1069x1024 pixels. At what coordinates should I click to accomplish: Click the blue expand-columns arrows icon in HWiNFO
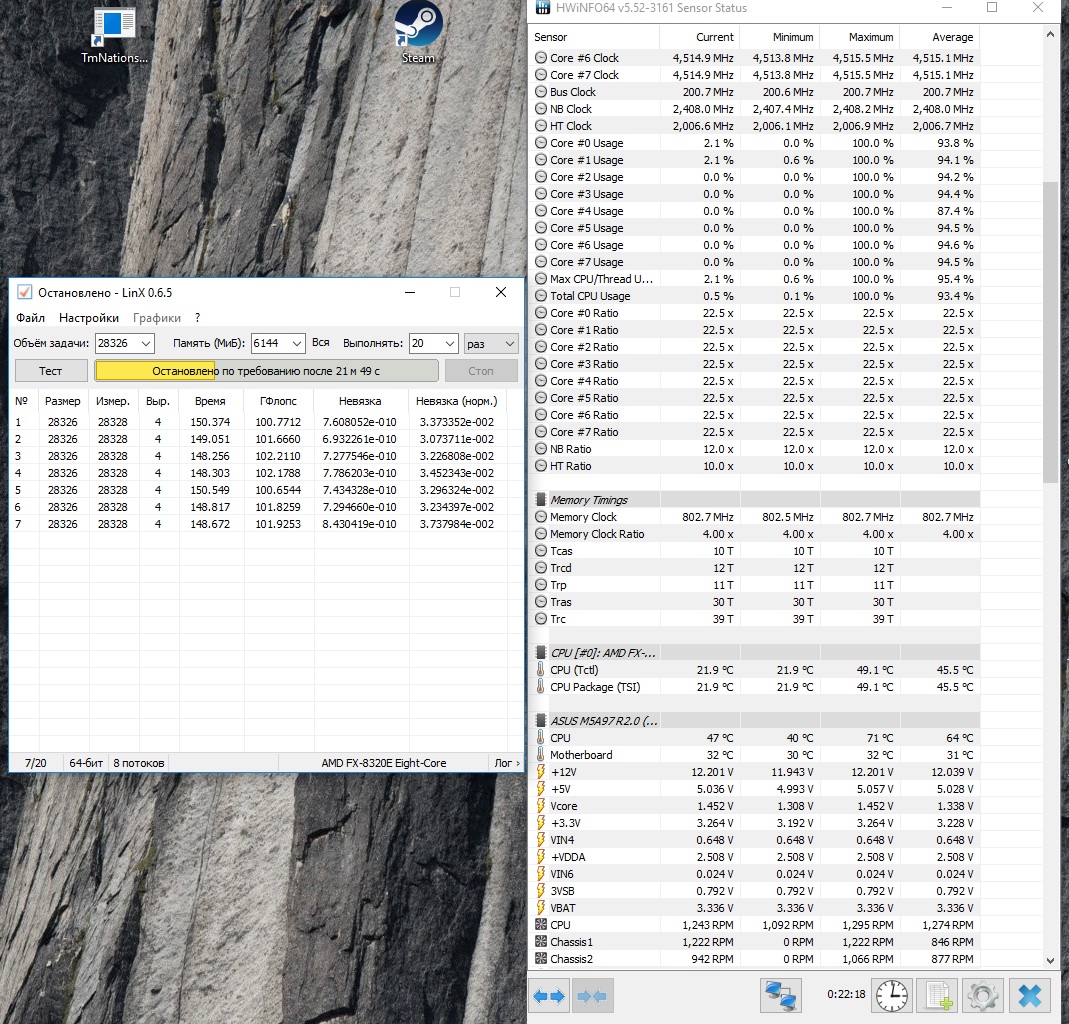coord(550,996)
